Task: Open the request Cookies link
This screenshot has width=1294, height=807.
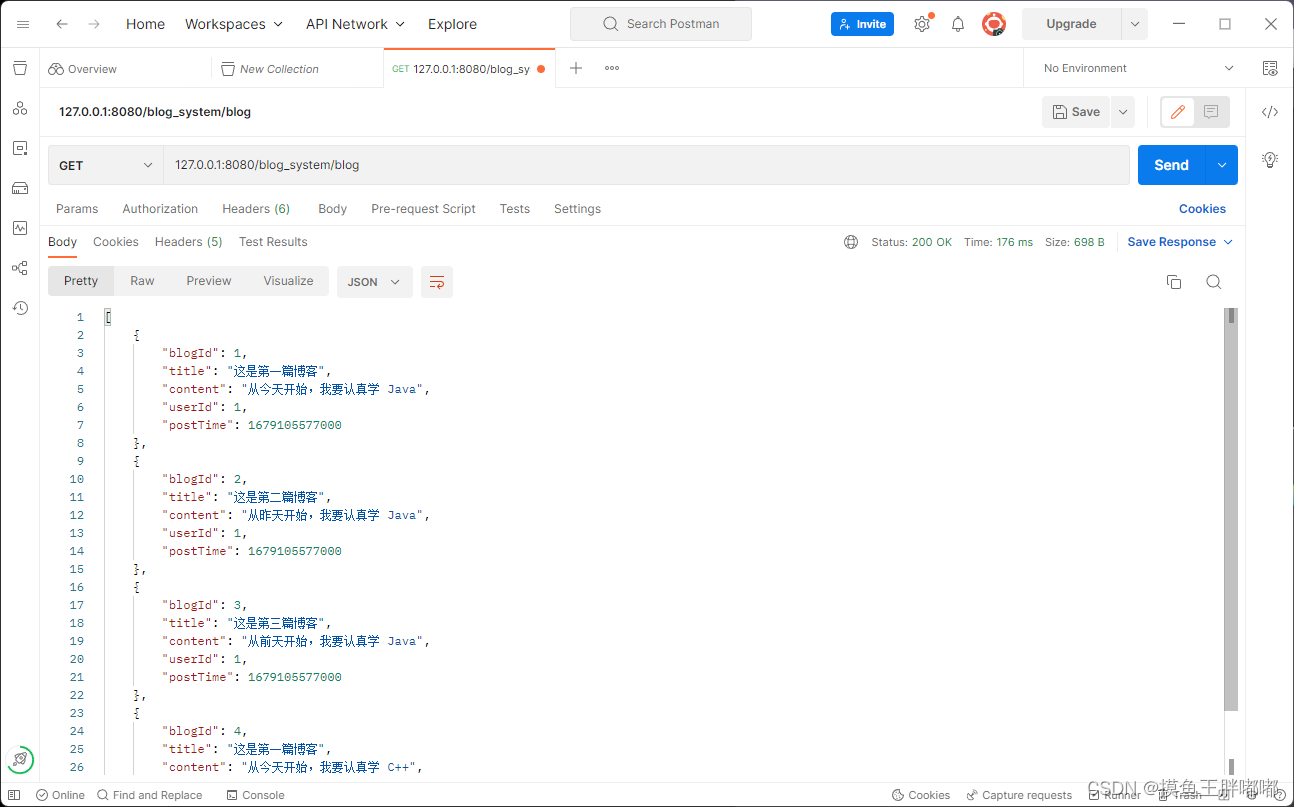Action: (x=1202, y=209)
